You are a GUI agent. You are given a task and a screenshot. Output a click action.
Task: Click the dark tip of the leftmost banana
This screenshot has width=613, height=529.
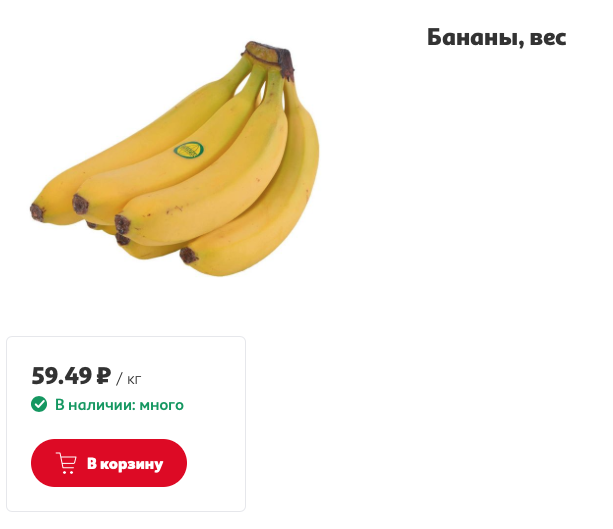(x=37, y=212)
